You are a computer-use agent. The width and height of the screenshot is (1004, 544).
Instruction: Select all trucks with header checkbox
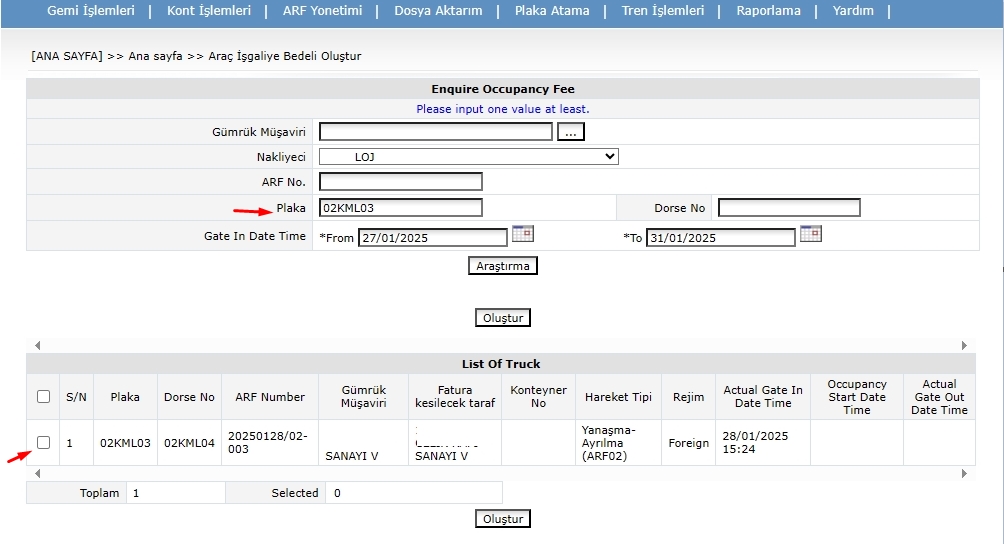click(43, 397)
